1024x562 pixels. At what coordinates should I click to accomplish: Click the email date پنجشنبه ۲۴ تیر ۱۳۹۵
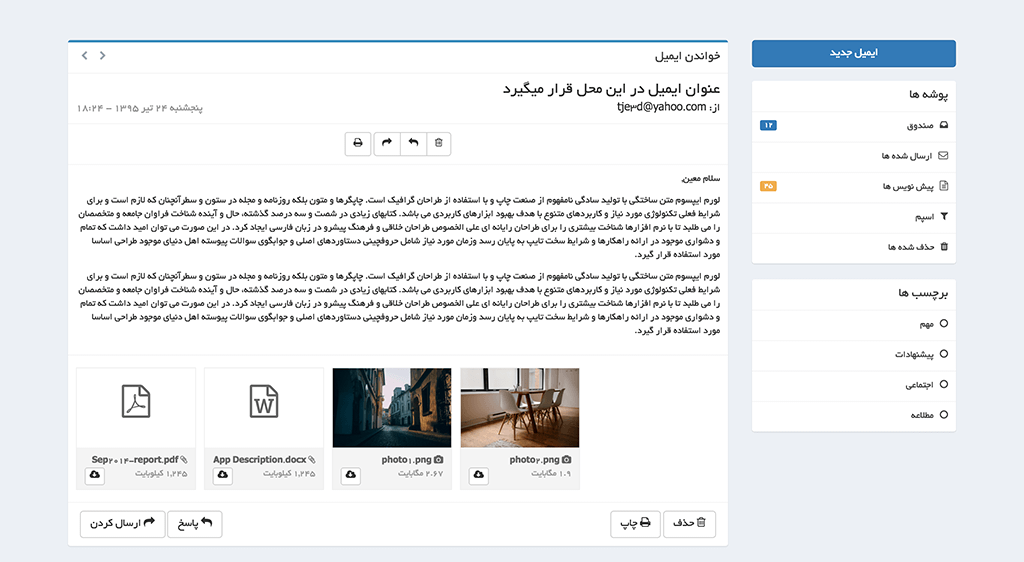tap(140, 108)
